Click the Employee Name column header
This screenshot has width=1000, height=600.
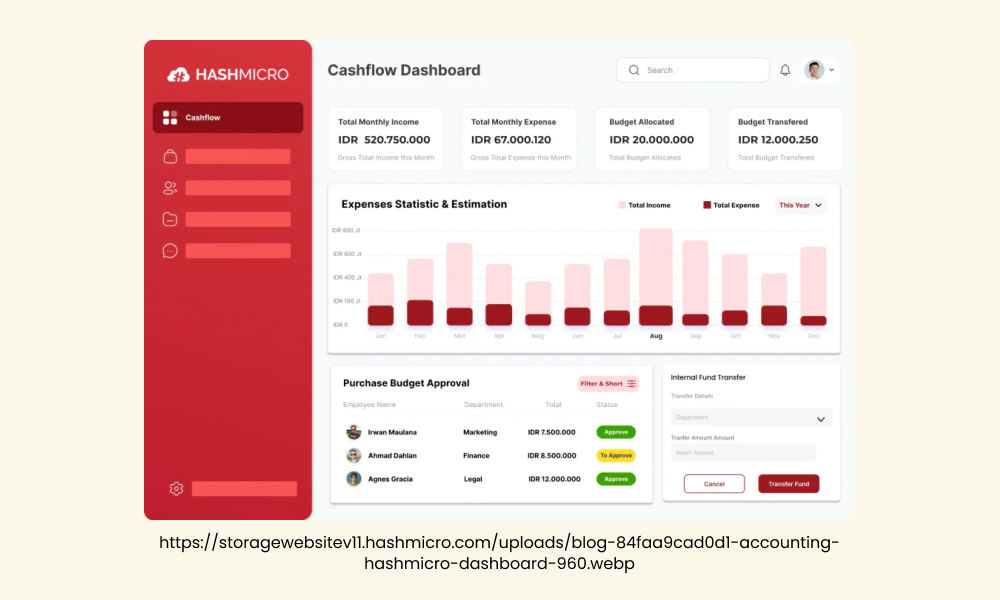pos(369,405)
